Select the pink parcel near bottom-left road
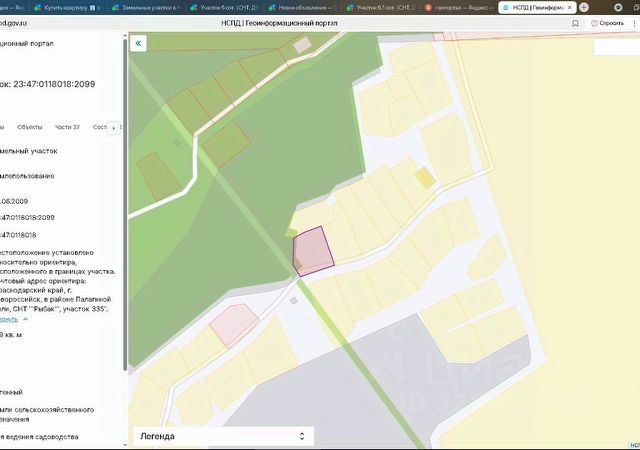The width and height of the screenshot is (640, 450). 233,324
